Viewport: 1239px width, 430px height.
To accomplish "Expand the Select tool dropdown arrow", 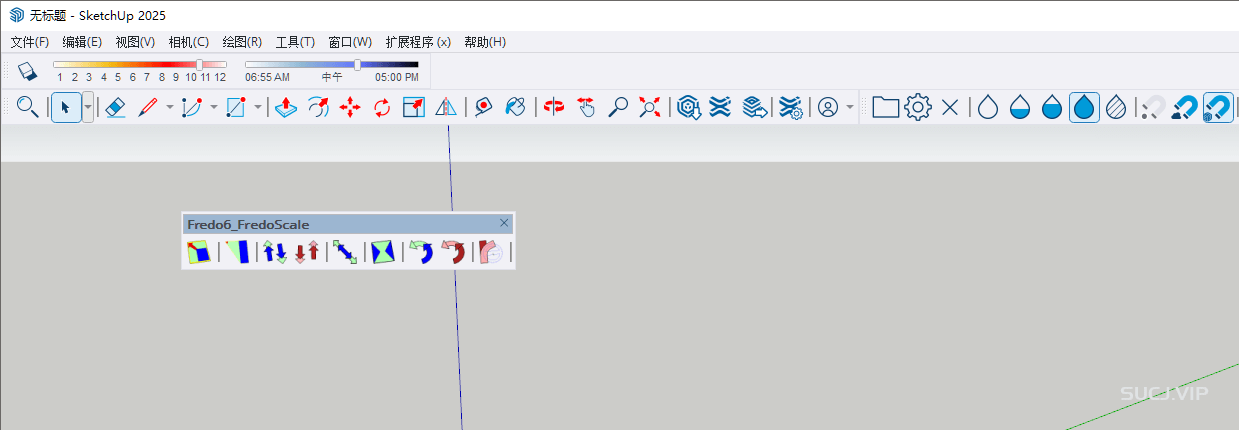I will [x=88, y=107].
